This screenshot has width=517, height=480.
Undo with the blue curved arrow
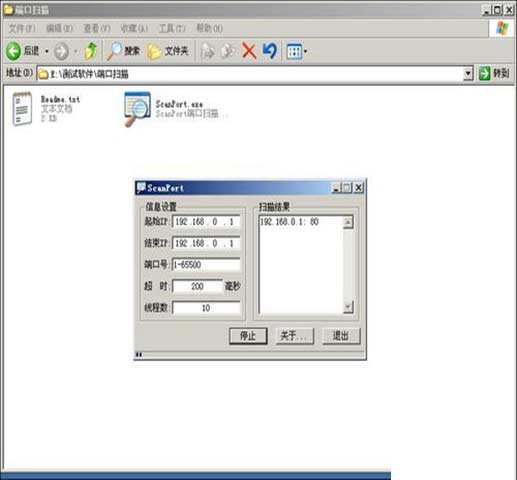(269, 51)
